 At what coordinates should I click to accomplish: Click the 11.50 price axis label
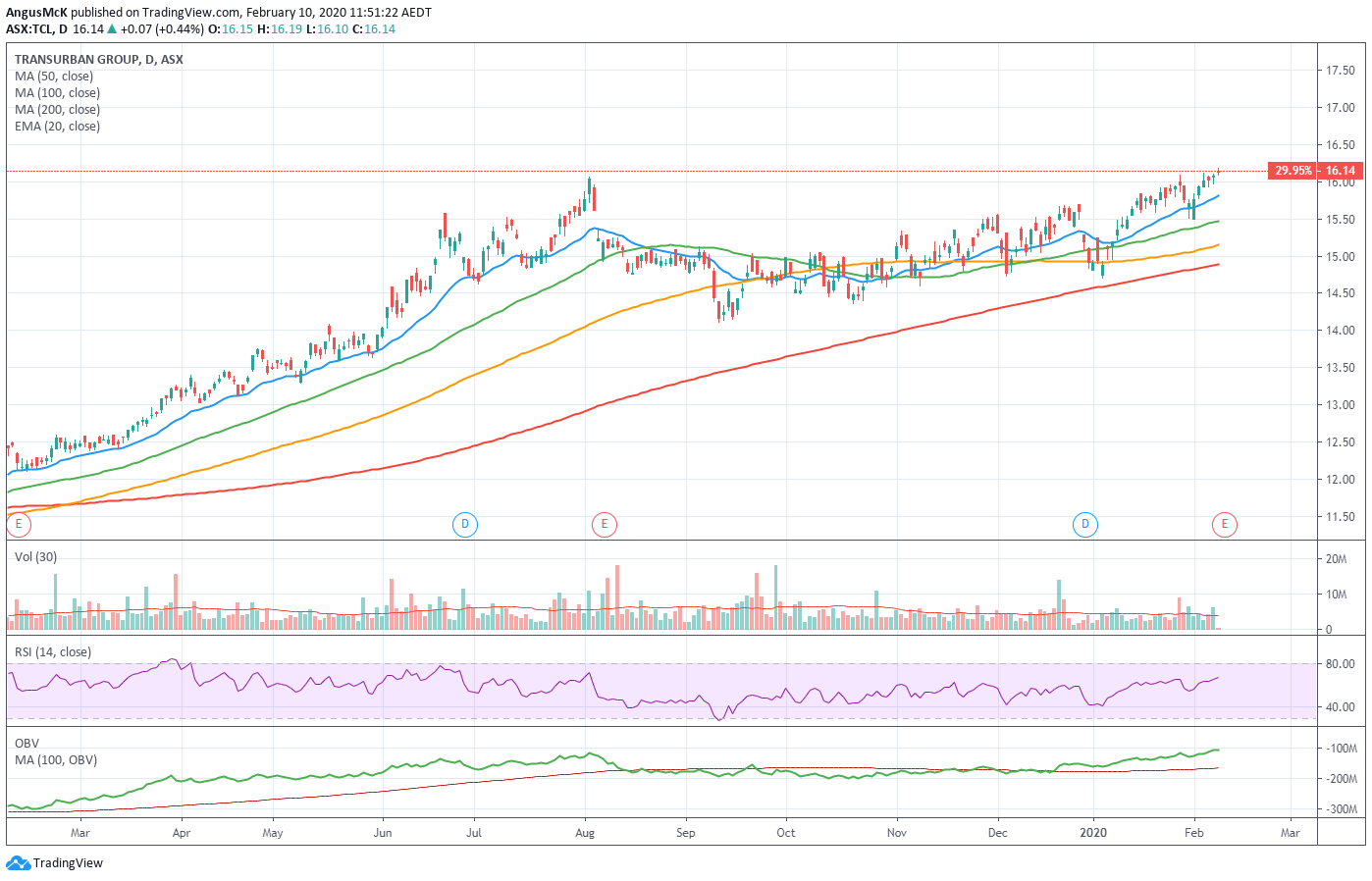point(1341,517)
